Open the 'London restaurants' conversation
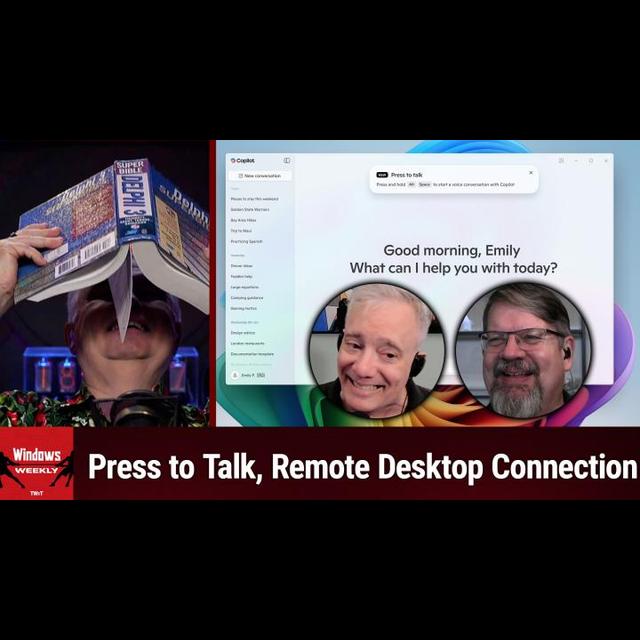The image size is (640, 640). click(x=247, y=343)
